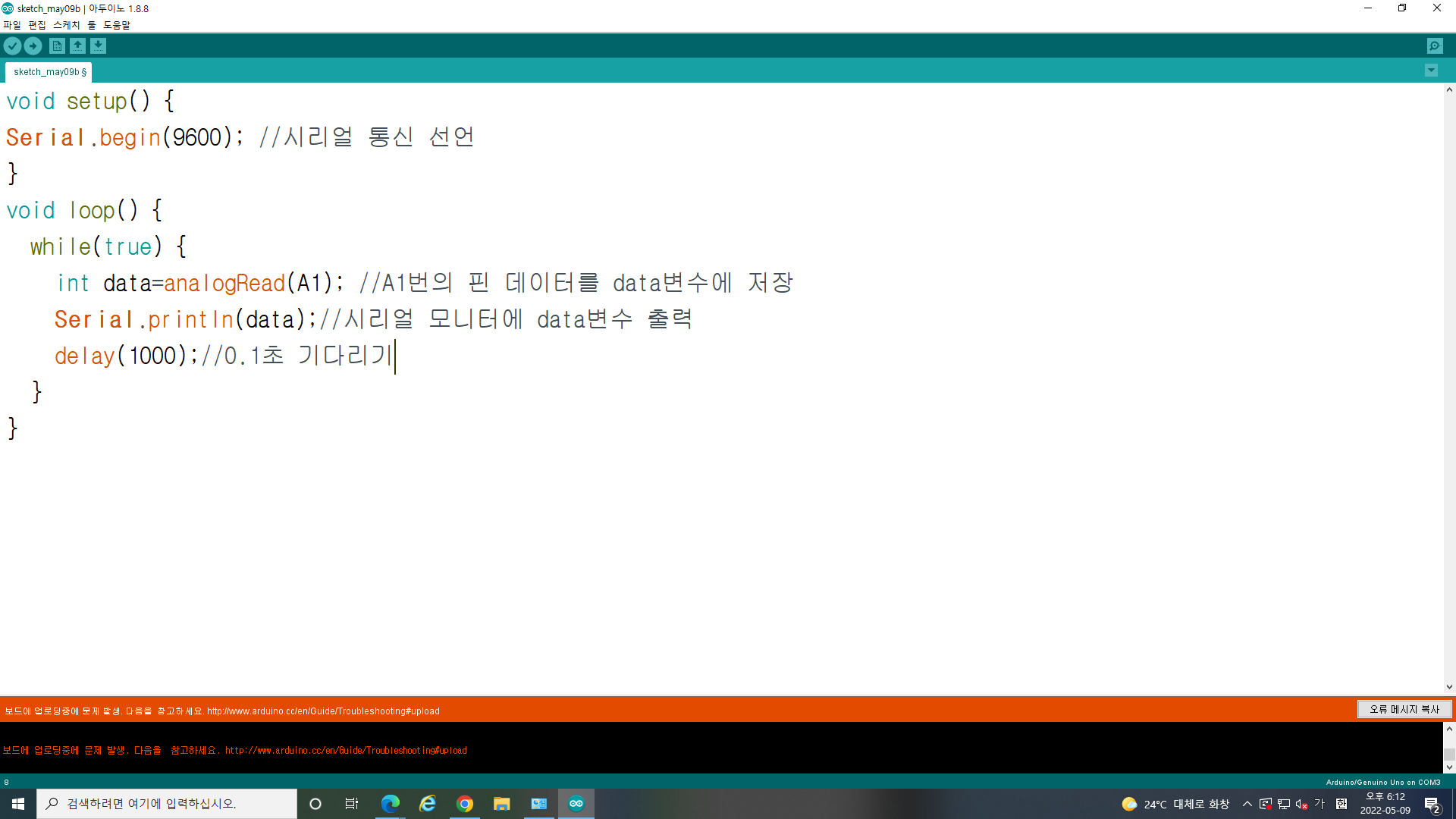Screen dimensions: 1456x819
Task: Click the console scrollbar thumb
Action: (x=1449, y=755)
